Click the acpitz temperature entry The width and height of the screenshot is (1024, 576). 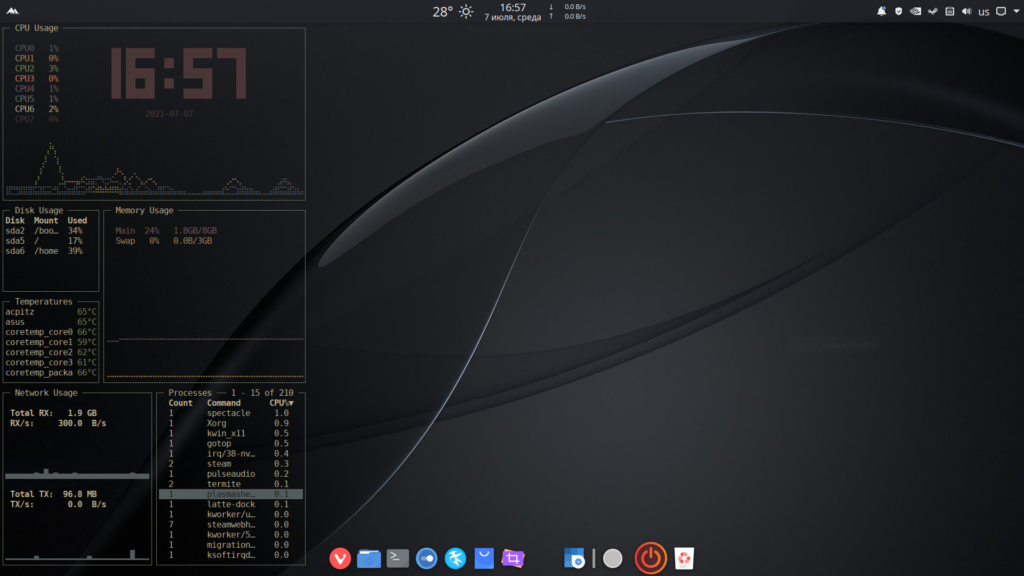pos(51,312)
